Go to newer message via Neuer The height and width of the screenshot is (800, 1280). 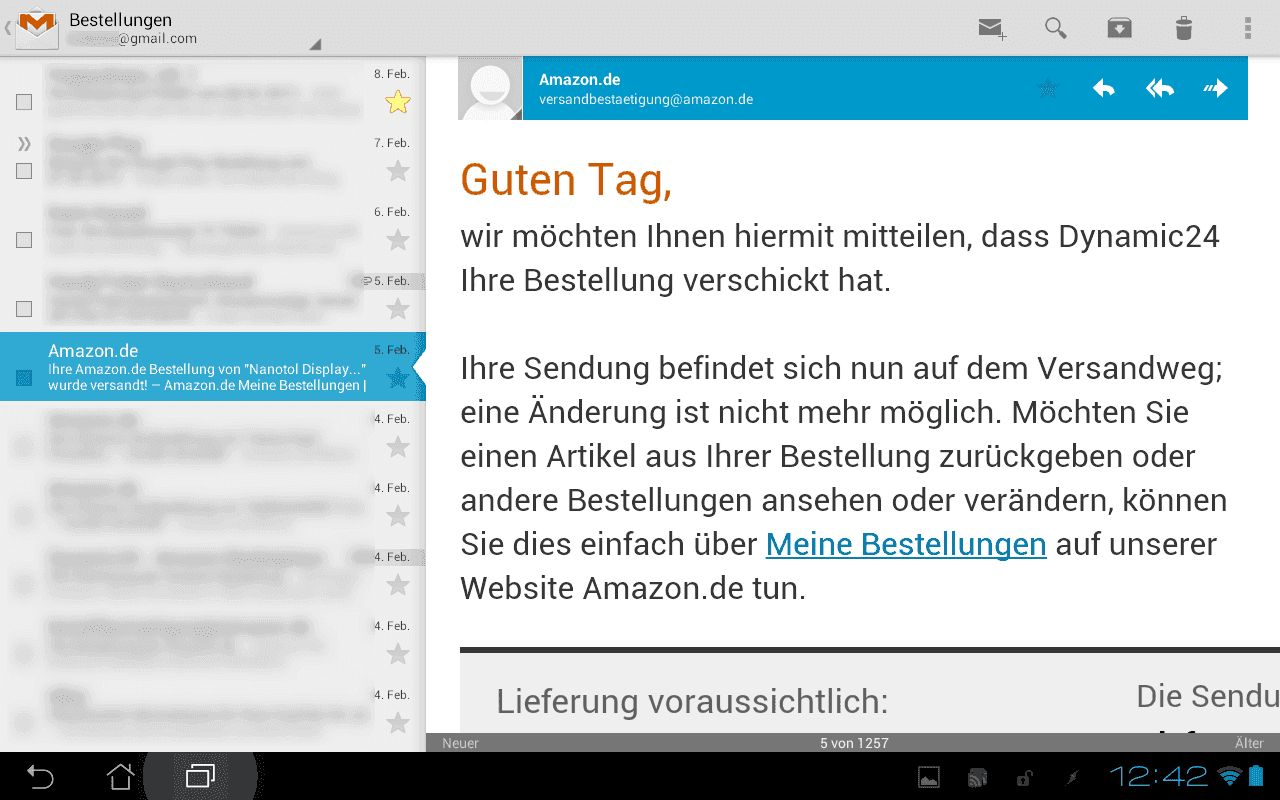[460, 743]
